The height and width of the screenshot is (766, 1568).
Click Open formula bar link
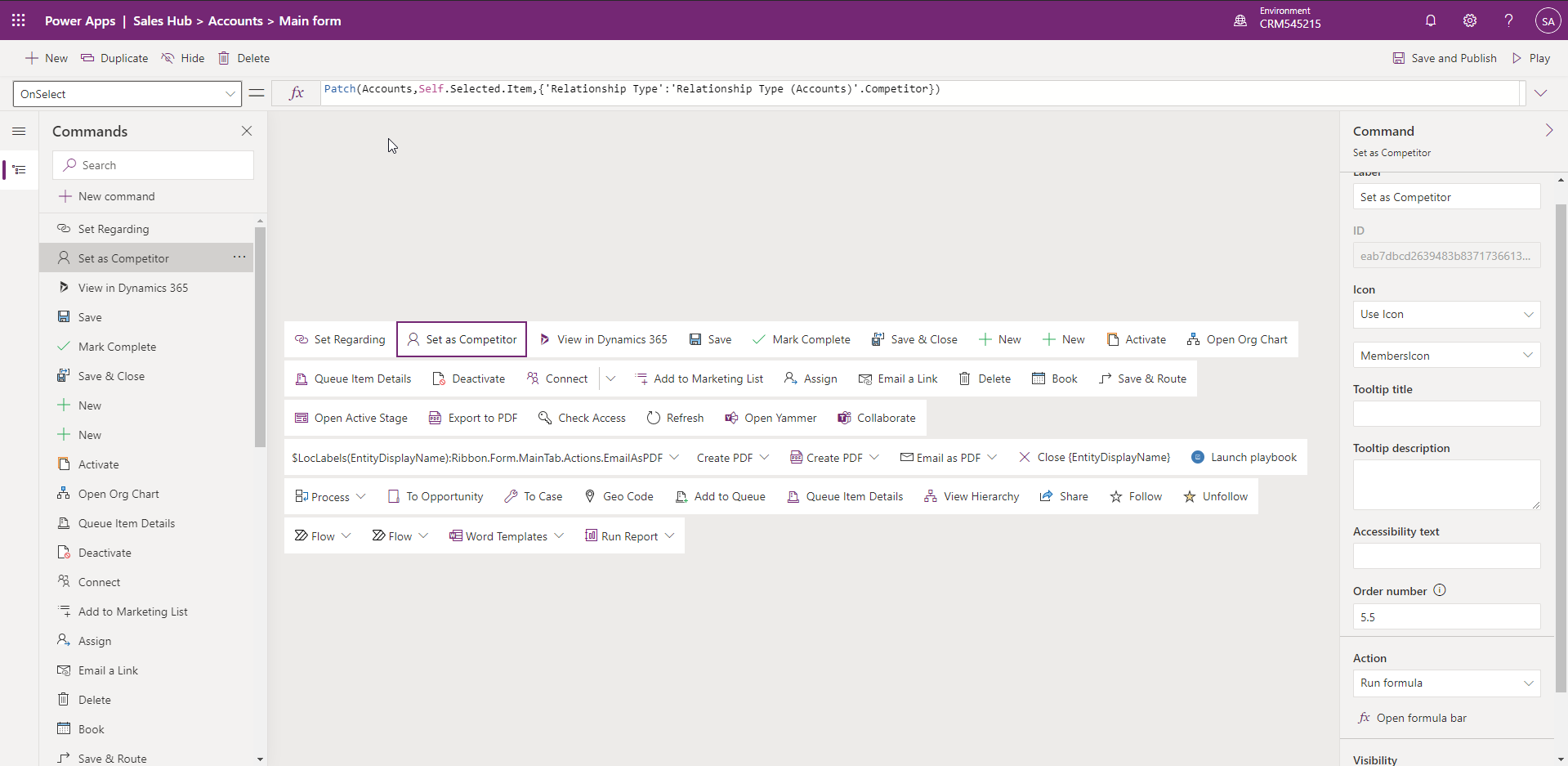1412,718
